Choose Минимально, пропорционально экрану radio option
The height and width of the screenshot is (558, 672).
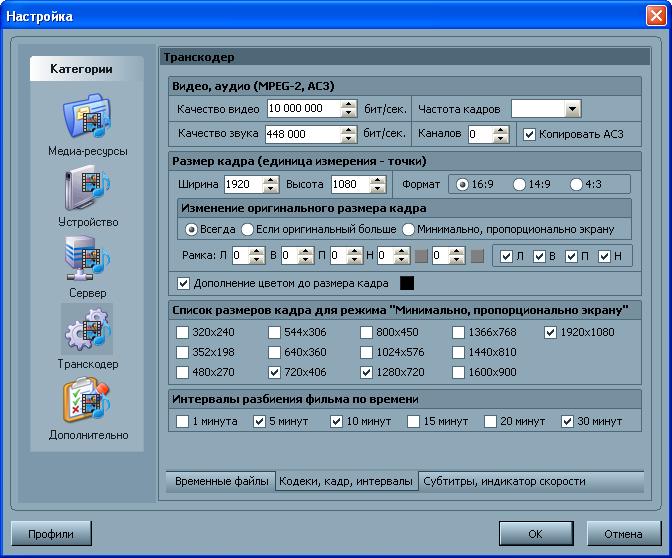(409, 229)
